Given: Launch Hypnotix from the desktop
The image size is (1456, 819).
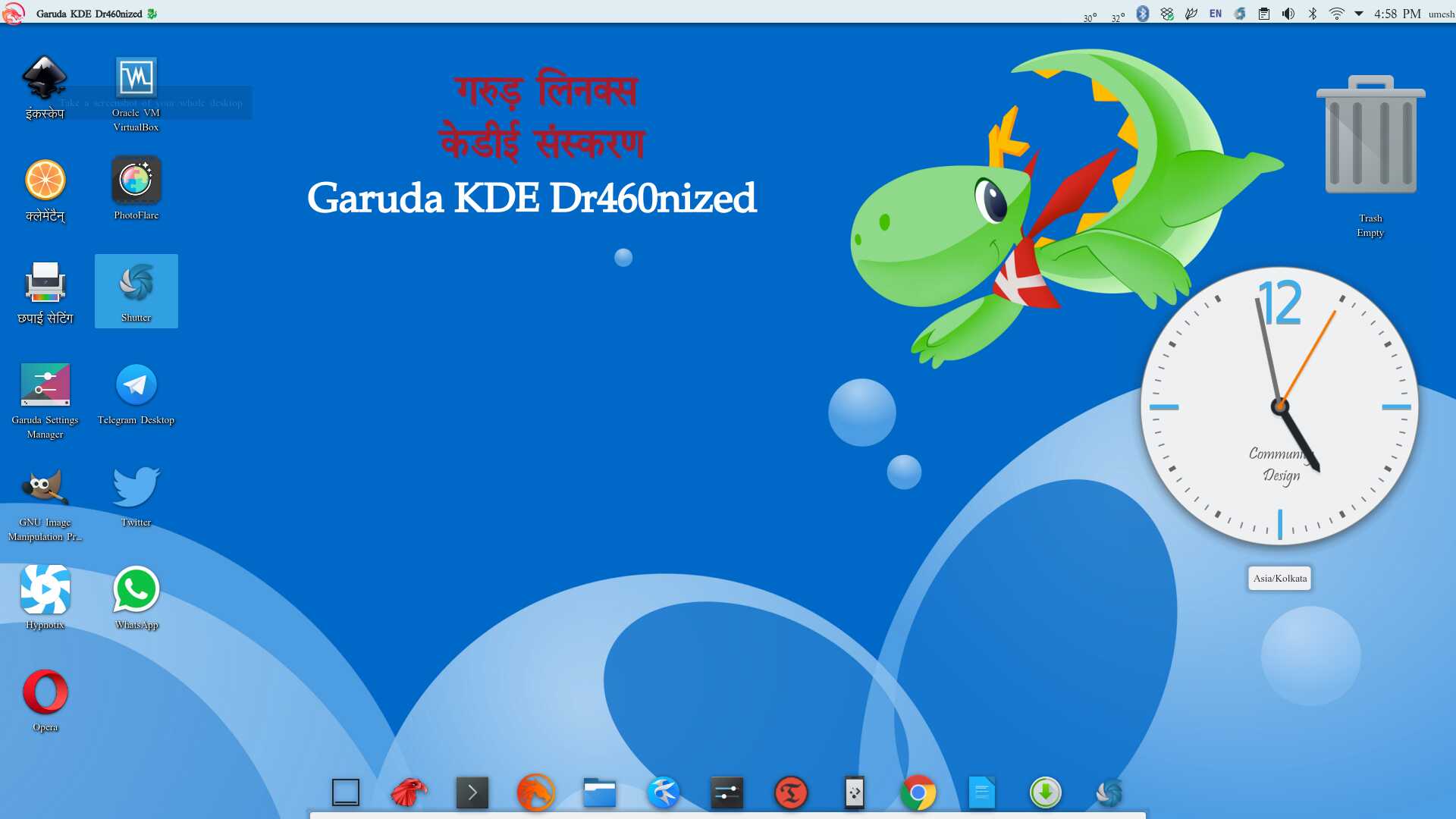Looking at the screenshot, I should 45,590.
